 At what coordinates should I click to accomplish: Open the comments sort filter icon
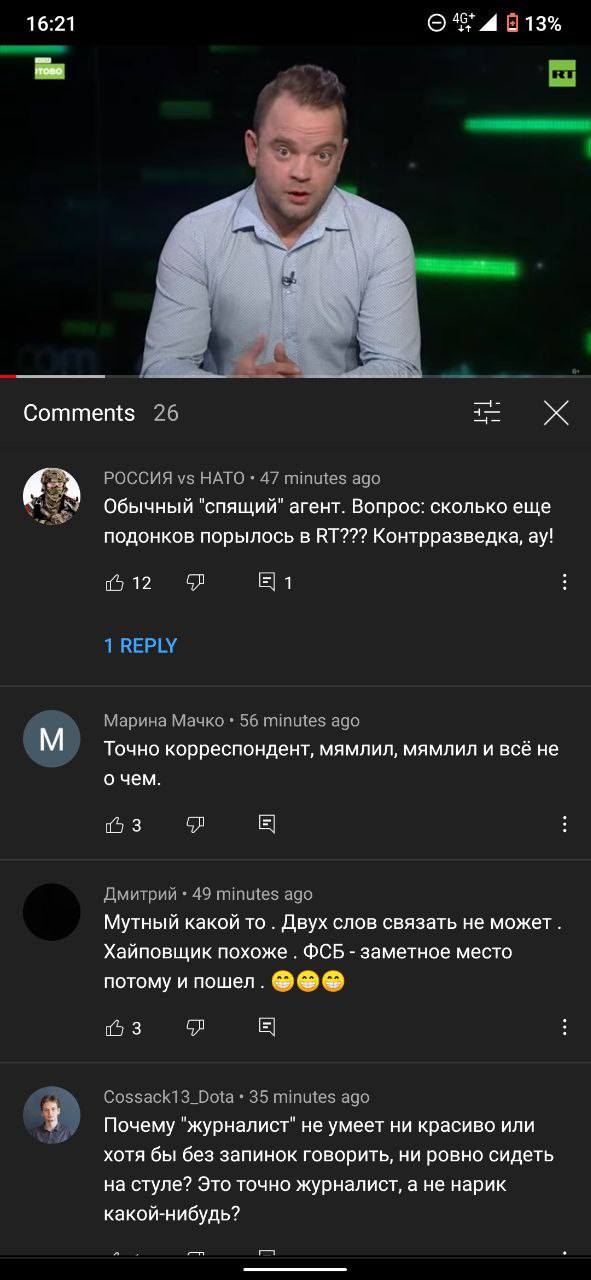coord(487,412)
